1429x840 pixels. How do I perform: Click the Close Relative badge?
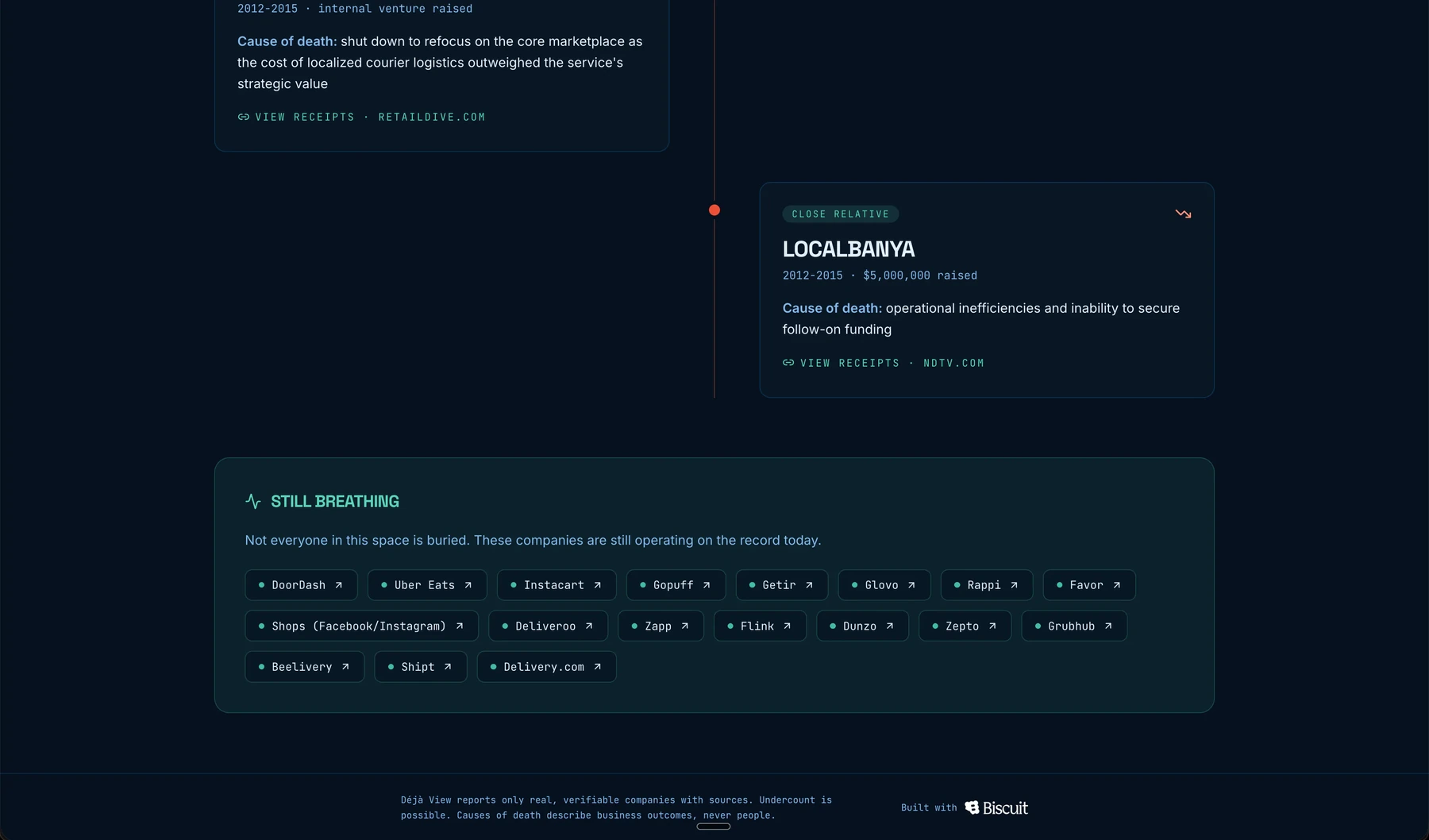pyautogui.click(x=840, y=214)
